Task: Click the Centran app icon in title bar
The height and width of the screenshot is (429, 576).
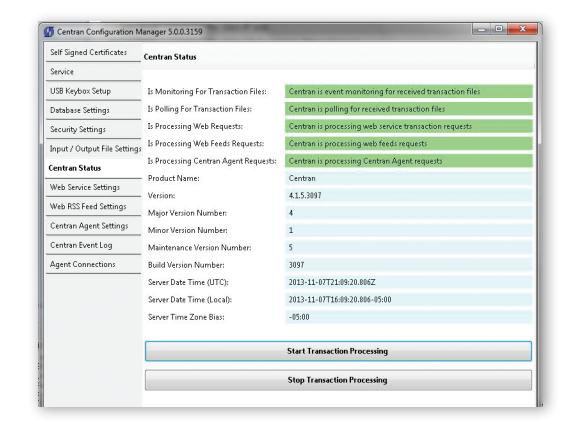Action: [49, 32]
